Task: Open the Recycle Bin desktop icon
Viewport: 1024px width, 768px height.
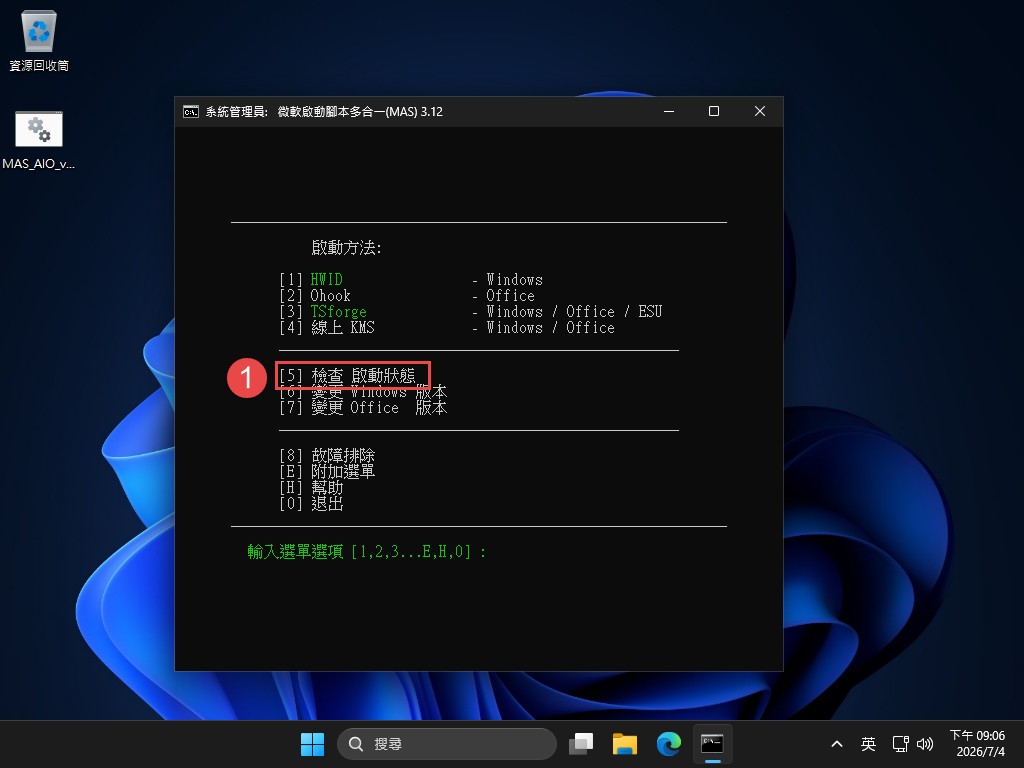Action: 39,40
